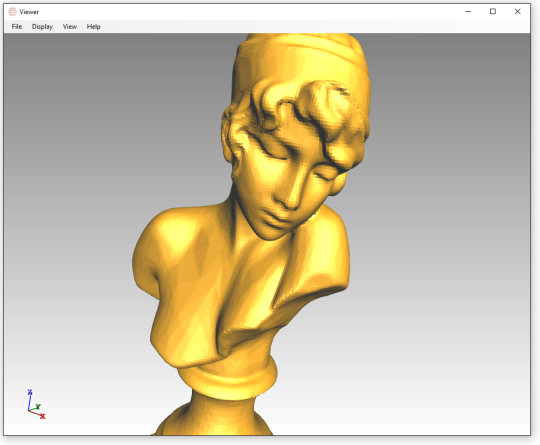Click the golden bust 3D model

[x=251, y=234]
